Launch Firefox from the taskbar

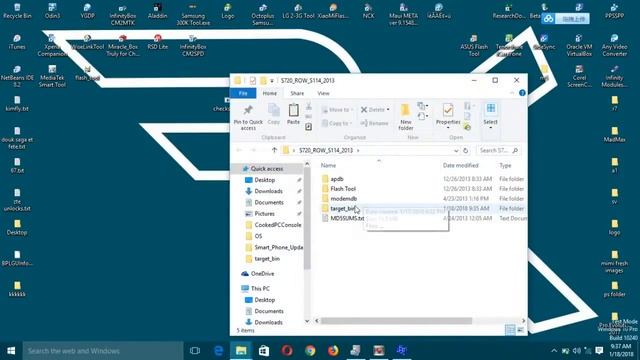333,351
